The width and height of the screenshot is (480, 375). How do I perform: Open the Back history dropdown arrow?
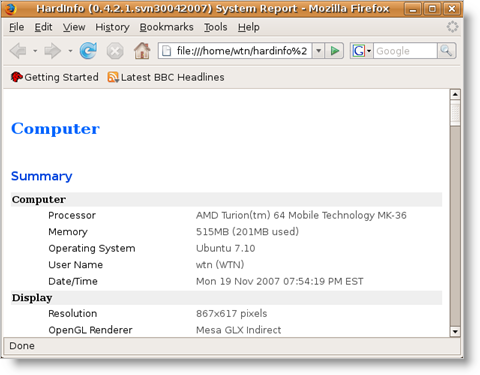coord(35,51)
